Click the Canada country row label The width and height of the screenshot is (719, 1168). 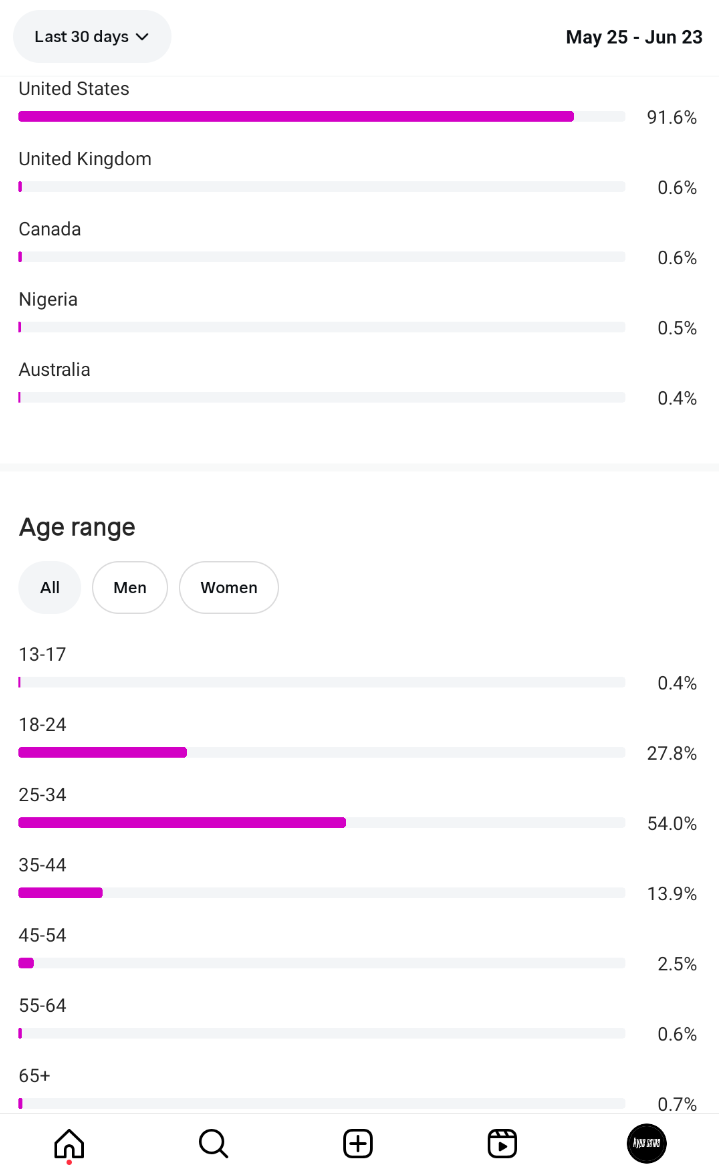49,229
